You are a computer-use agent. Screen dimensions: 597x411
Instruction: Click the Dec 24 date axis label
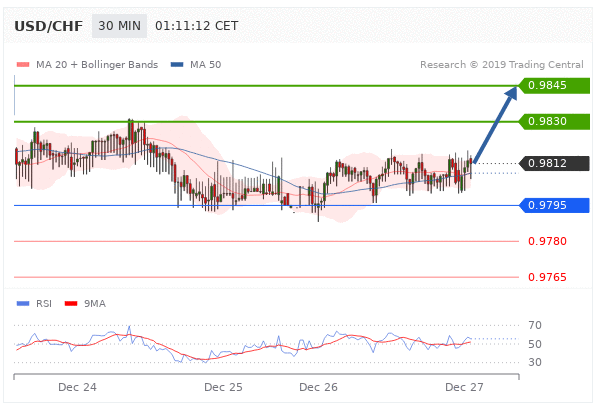[77, 387]
